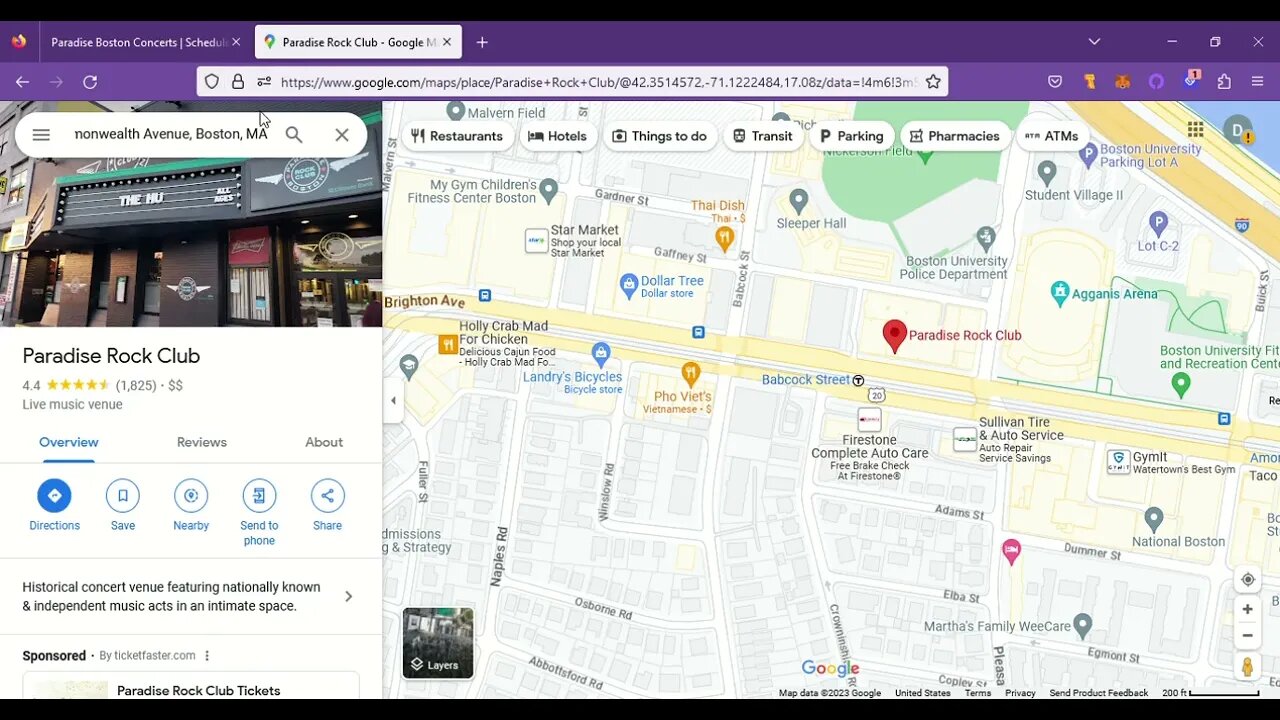Show Parking locations nearby

coord(852,136)
